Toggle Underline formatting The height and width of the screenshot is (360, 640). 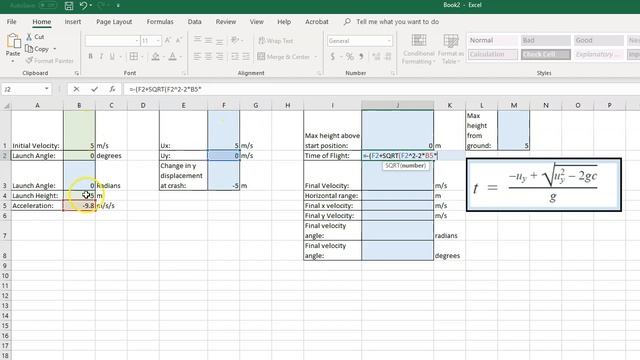pyautogui.click(x=112, y=56)
